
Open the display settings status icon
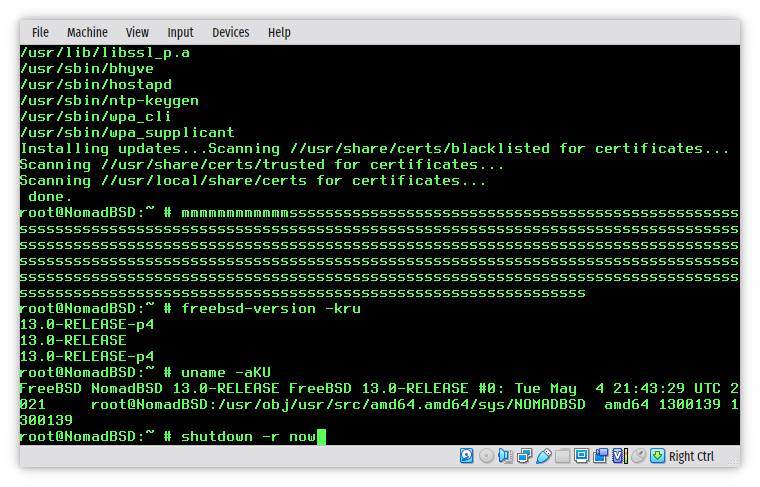point(581,456)
